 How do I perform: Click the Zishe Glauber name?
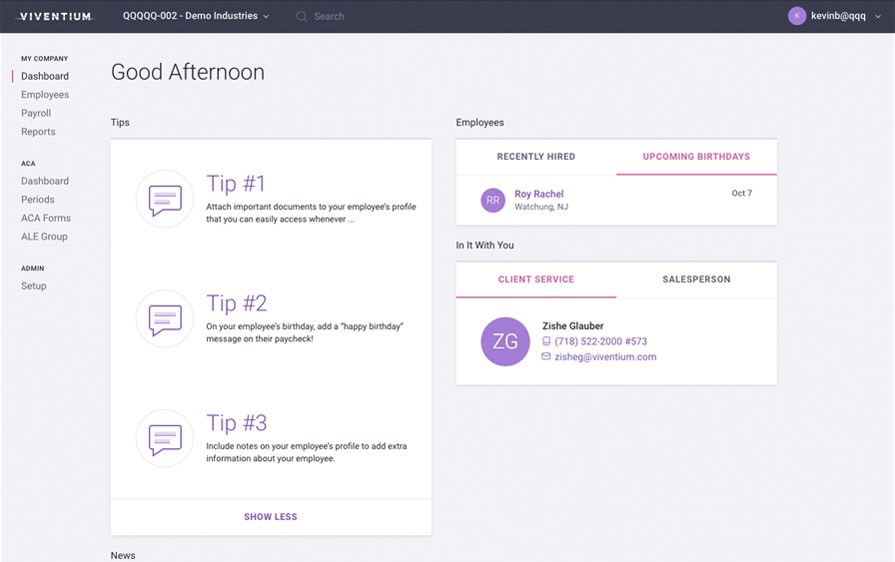tap(573, 326)
